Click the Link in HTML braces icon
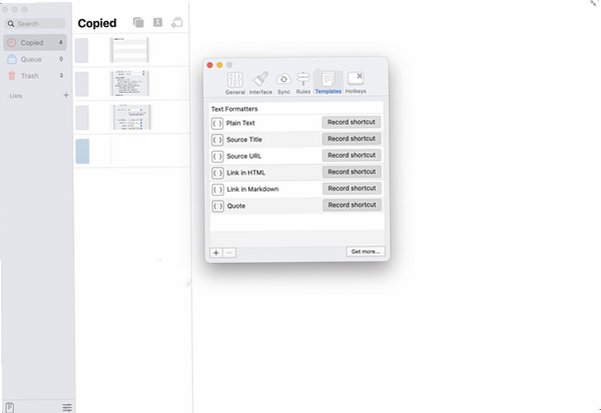Image resolution: width=601 pixels, height=413 pixels. [x=217, y=173]
